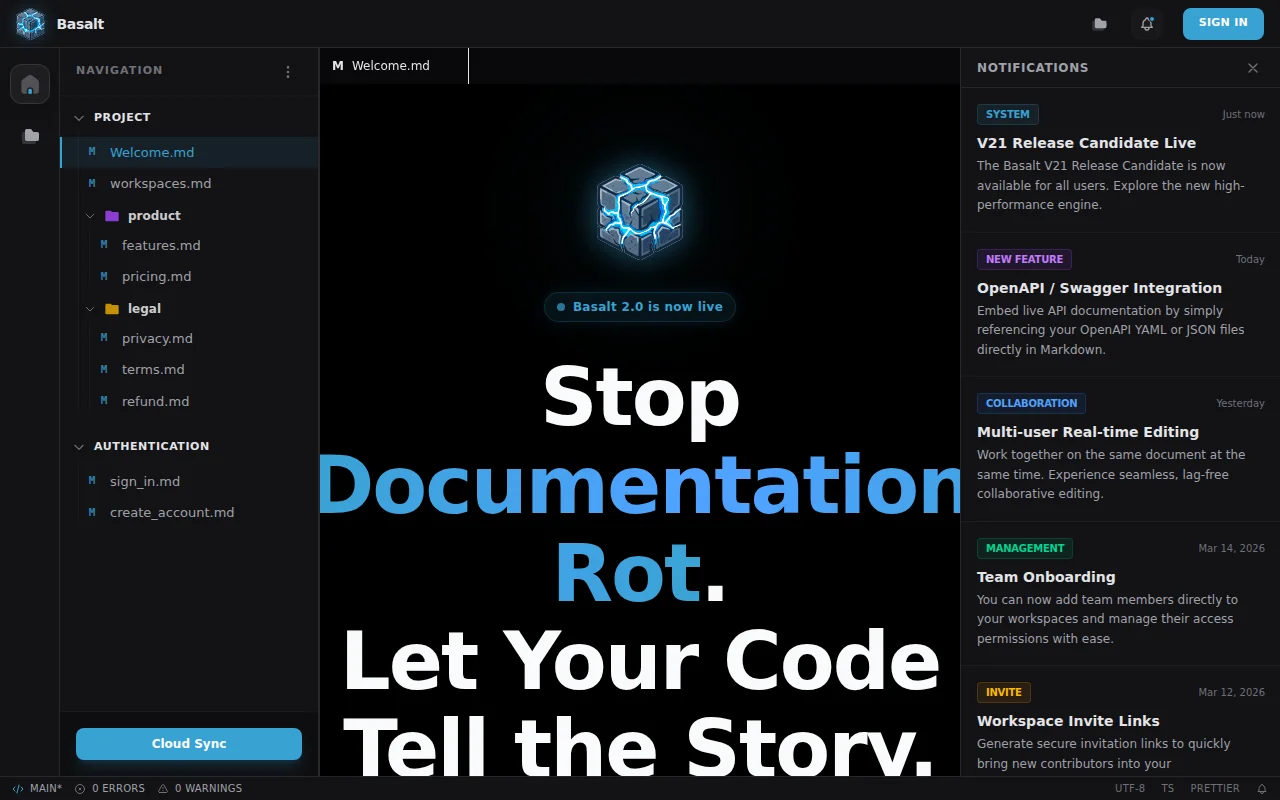Collapse the legal folder chevron

pos(90,309)
